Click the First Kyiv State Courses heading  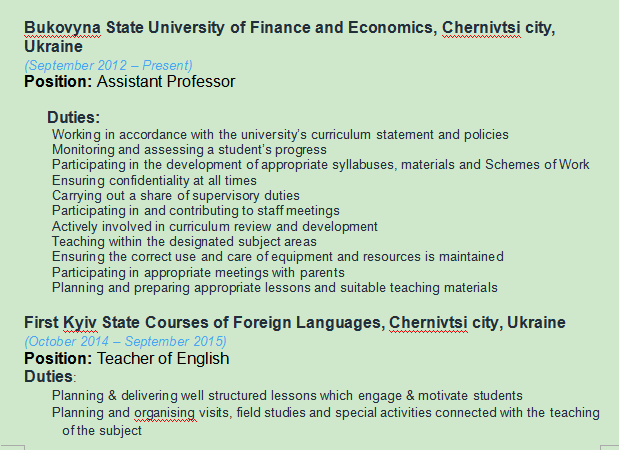click(295, 323)
